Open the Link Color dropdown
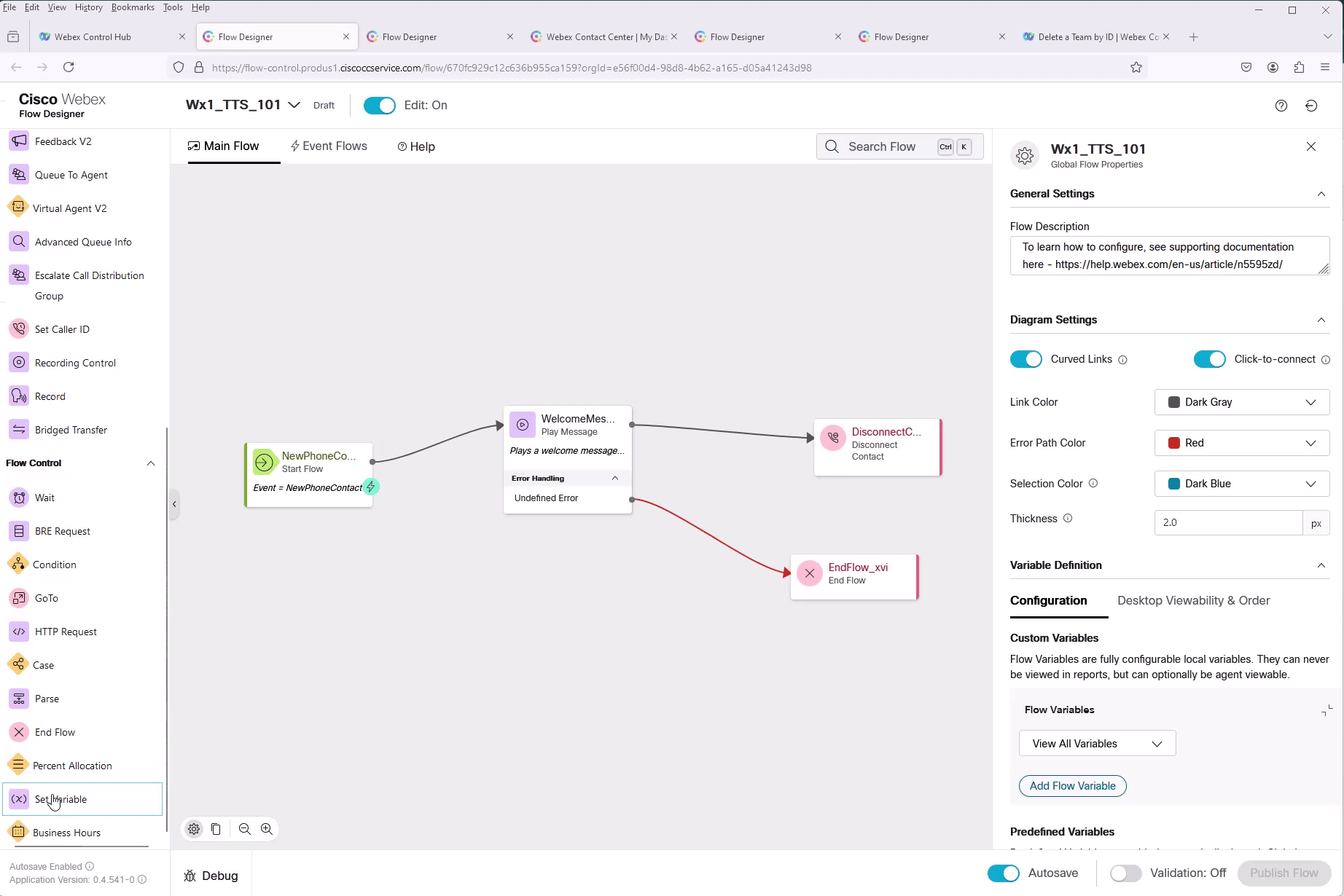The width and height of the screenshot is (1344, 896). pos(1241,402)
